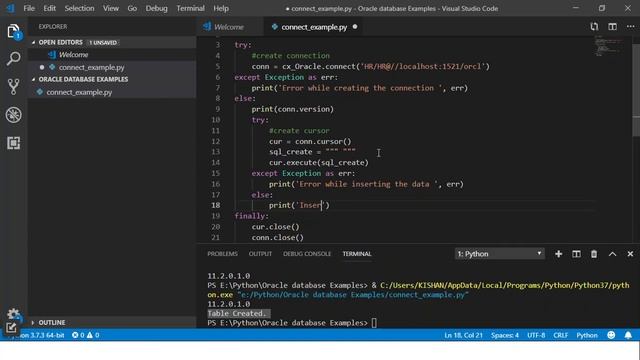Open the Terminal menu
Image resolution: width=640 pixels, height=360 pixels.
(x=190, y=8)
